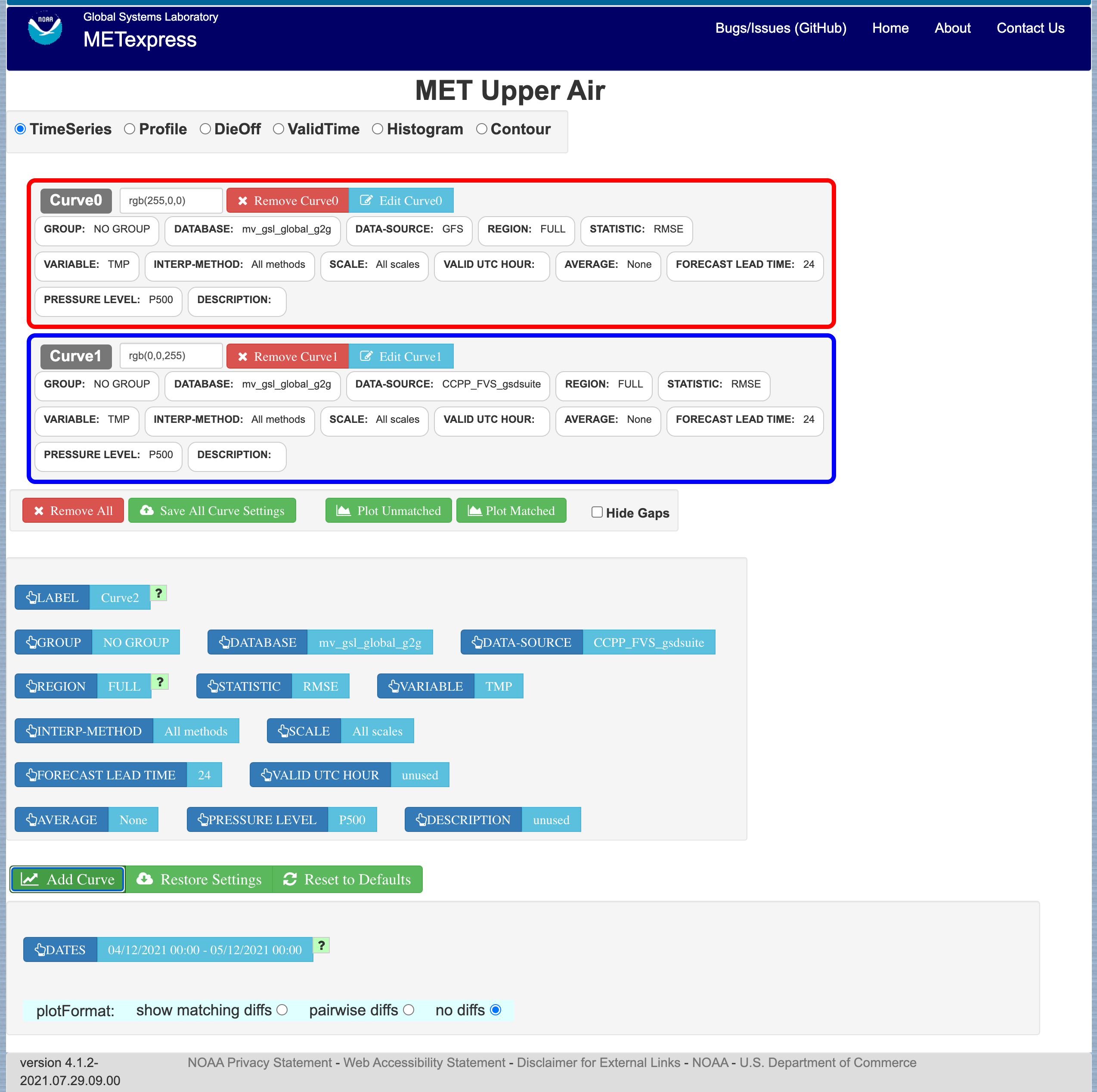Click the Curve0 rgb(255,0,0) color field
Viewport: 1097px width, 1092px height.
click(x=171, y=201)
